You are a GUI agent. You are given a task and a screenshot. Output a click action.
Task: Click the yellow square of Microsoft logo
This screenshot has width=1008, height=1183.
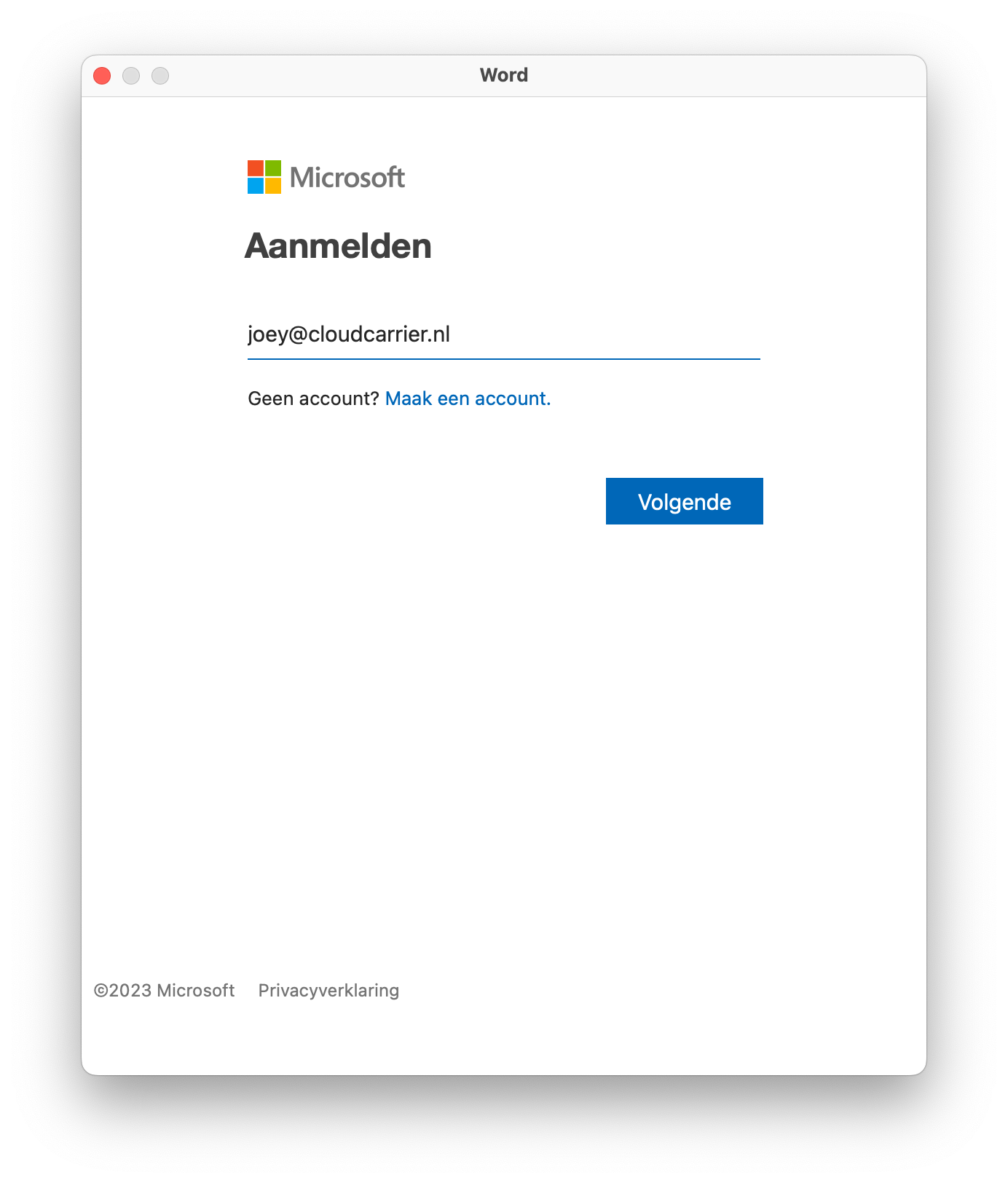click(273, 186)
